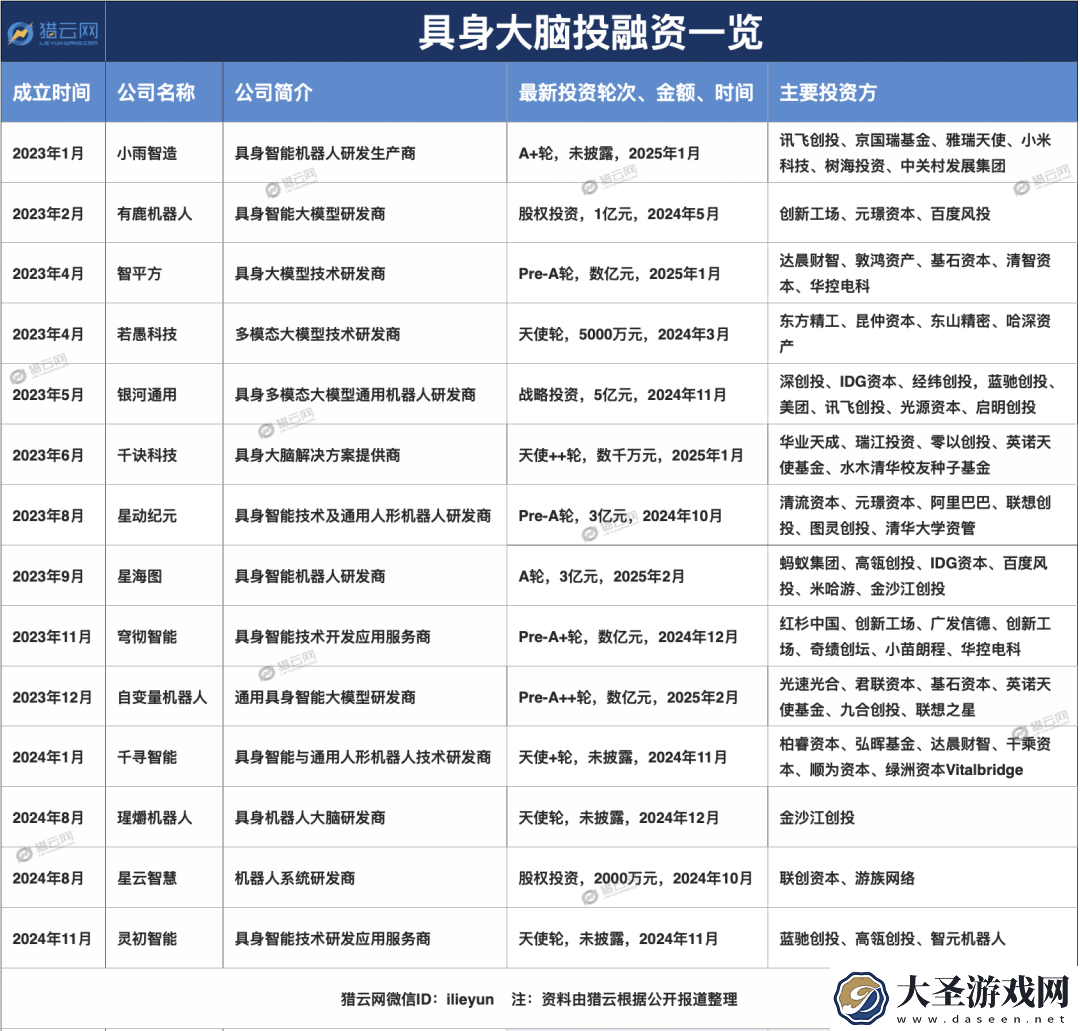Click company name 有鹿机器人
1080x1031 pixels.
click(154, 214)
